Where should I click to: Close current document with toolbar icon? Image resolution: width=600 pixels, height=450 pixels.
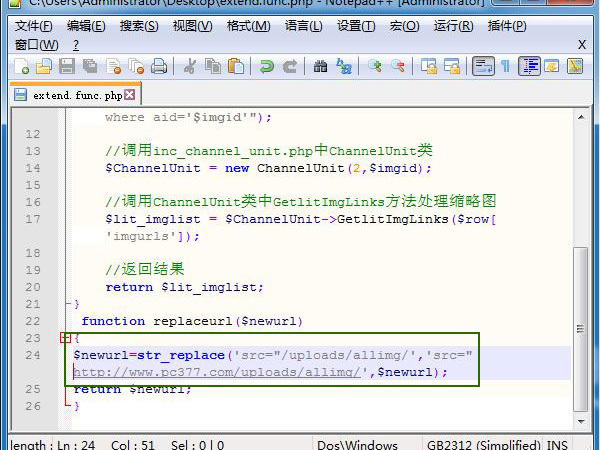(114, 66)
